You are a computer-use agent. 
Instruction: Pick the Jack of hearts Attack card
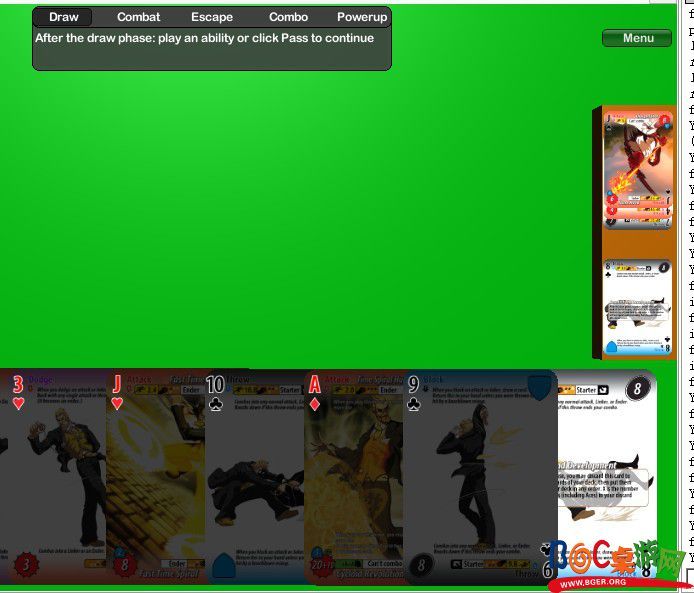tap(156, 476)
